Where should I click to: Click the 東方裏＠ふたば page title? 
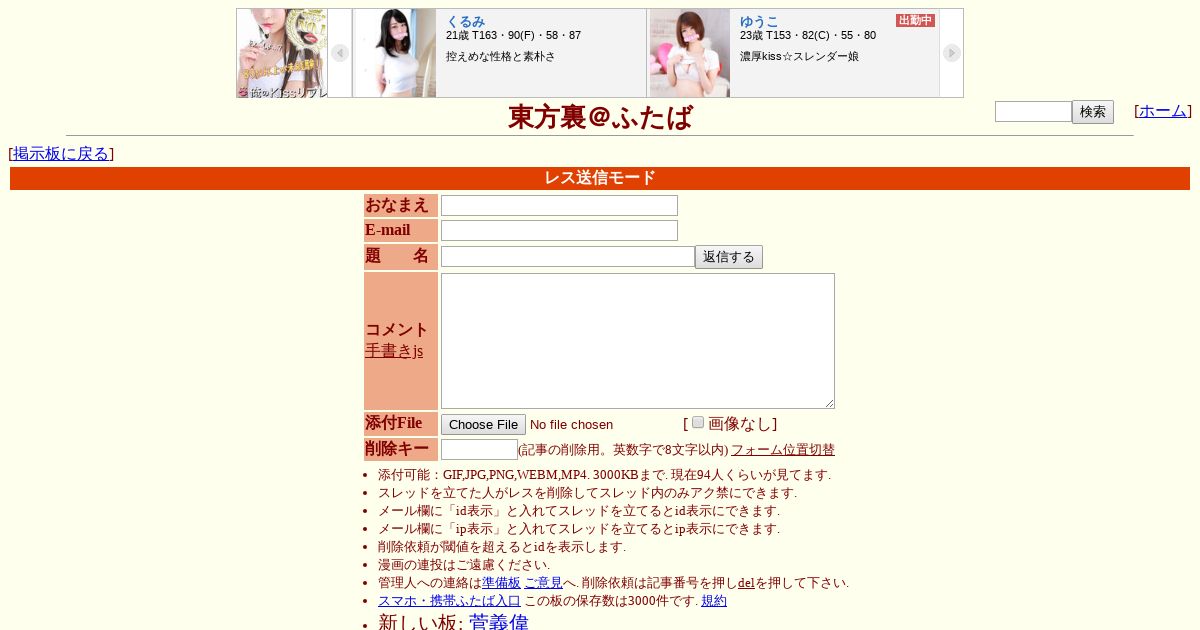[x=600, y=117]
